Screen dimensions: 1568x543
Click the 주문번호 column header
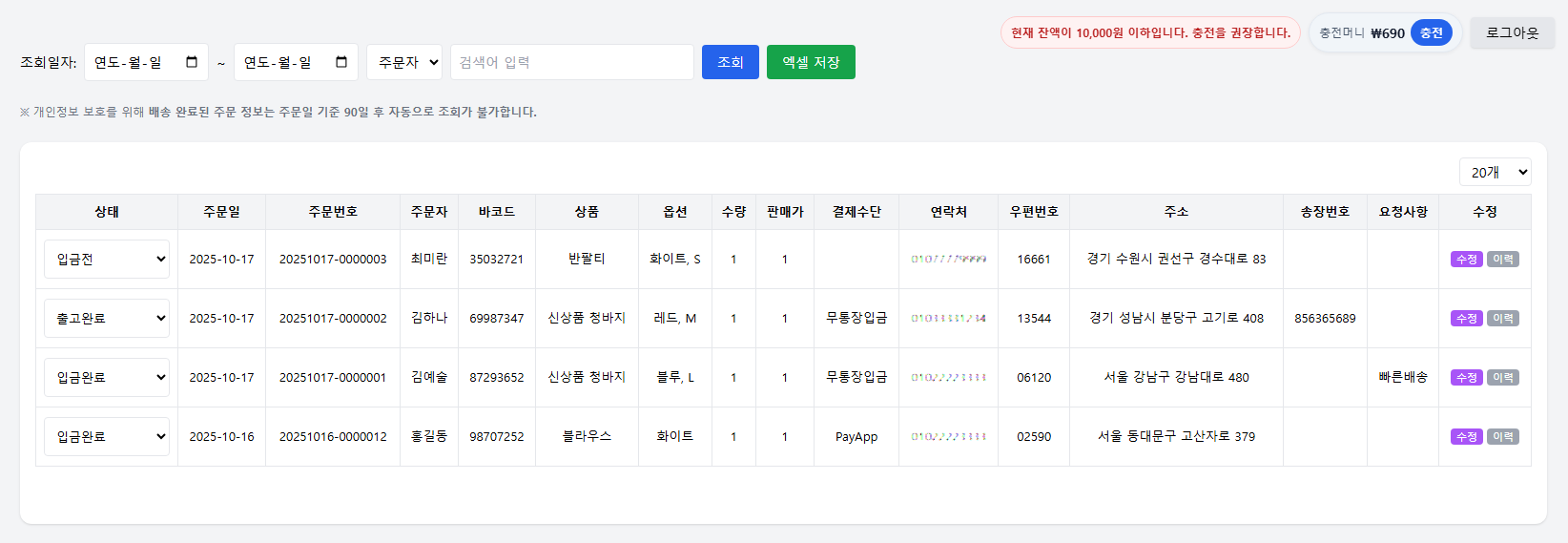coord(333,212)
